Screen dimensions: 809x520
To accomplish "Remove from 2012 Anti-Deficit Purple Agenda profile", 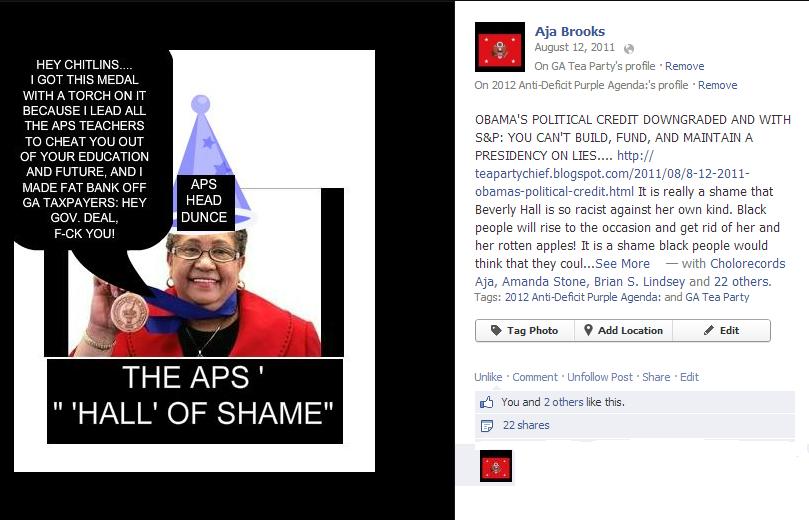I will tap(717, 85).
